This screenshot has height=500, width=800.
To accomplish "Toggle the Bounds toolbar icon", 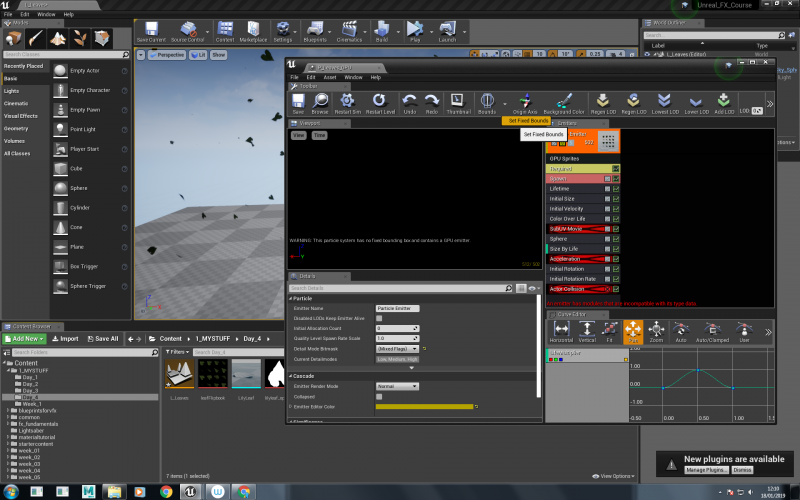I will [x=487, y=104].
